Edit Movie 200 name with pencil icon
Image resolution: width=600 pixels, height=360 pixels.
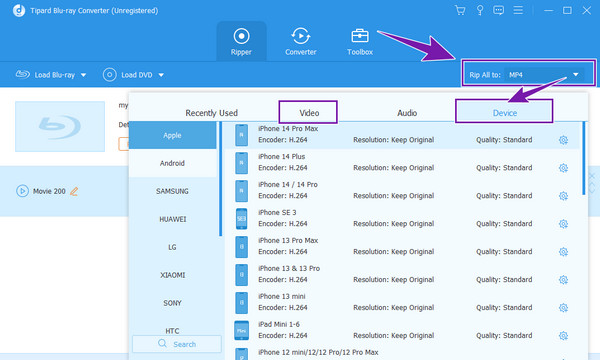point(74,191)
